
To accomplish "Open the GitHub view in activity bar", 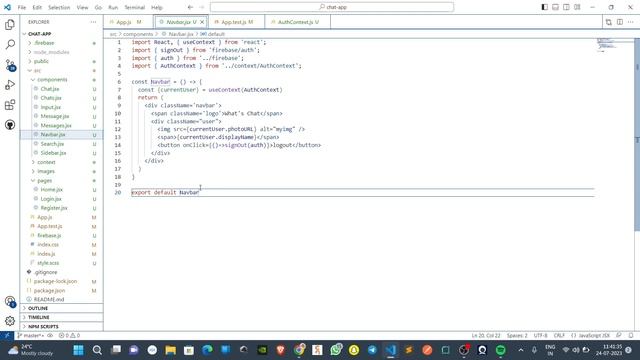I will tap(10, 124).
